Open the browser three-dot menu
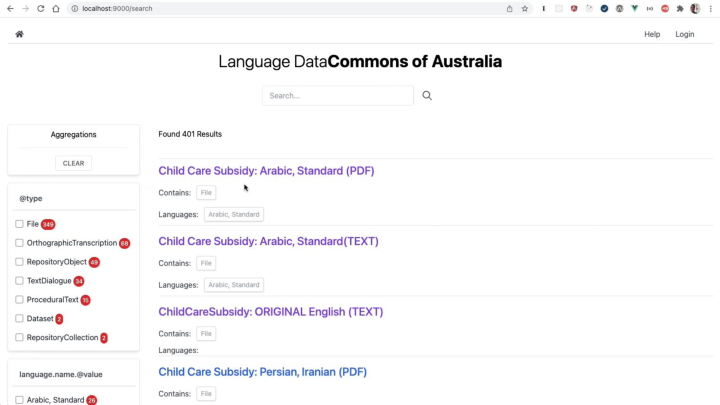Screen dimensions: 720x405 click(711, 8)
